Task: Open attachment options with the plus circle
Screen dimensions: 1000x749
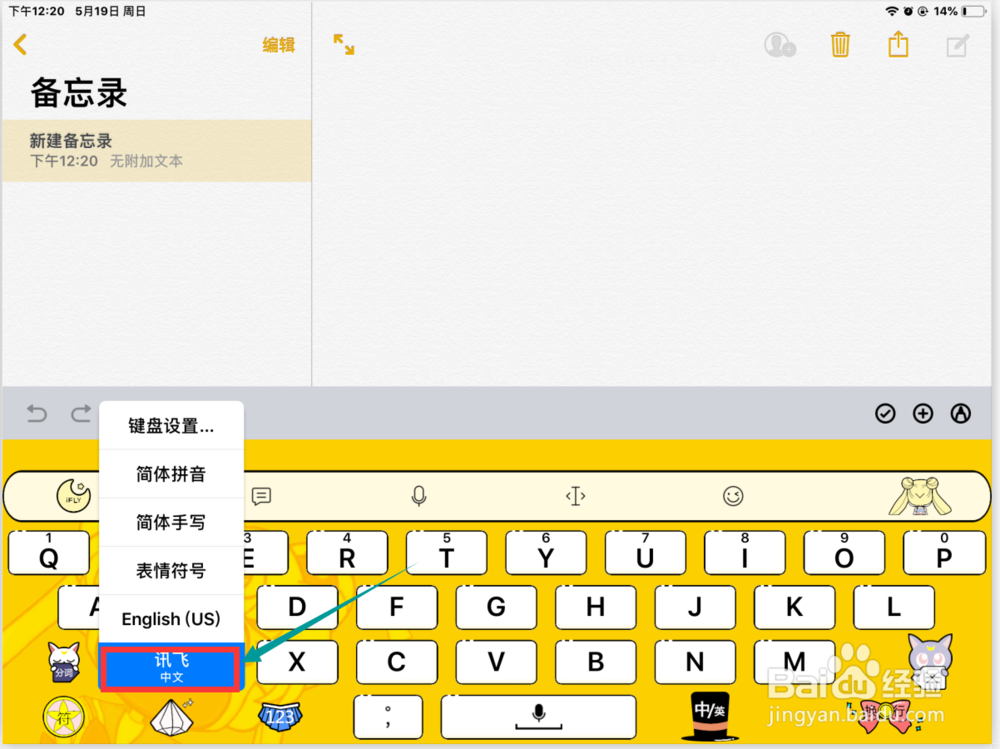Action: (x=922, y=413)
